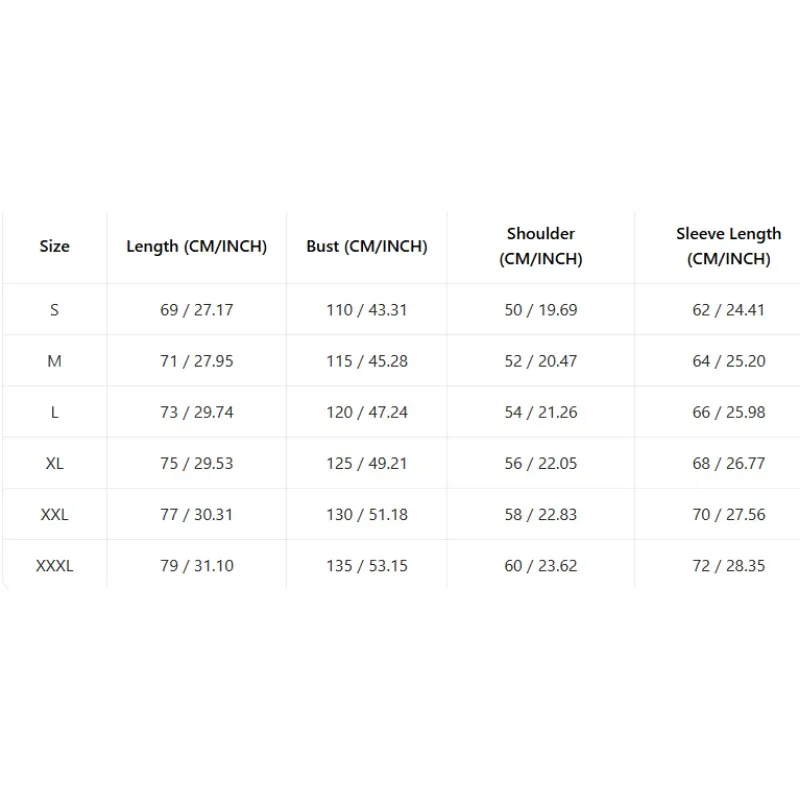Click the Sleeve Length (CM/INCH) header

point(729,246)
